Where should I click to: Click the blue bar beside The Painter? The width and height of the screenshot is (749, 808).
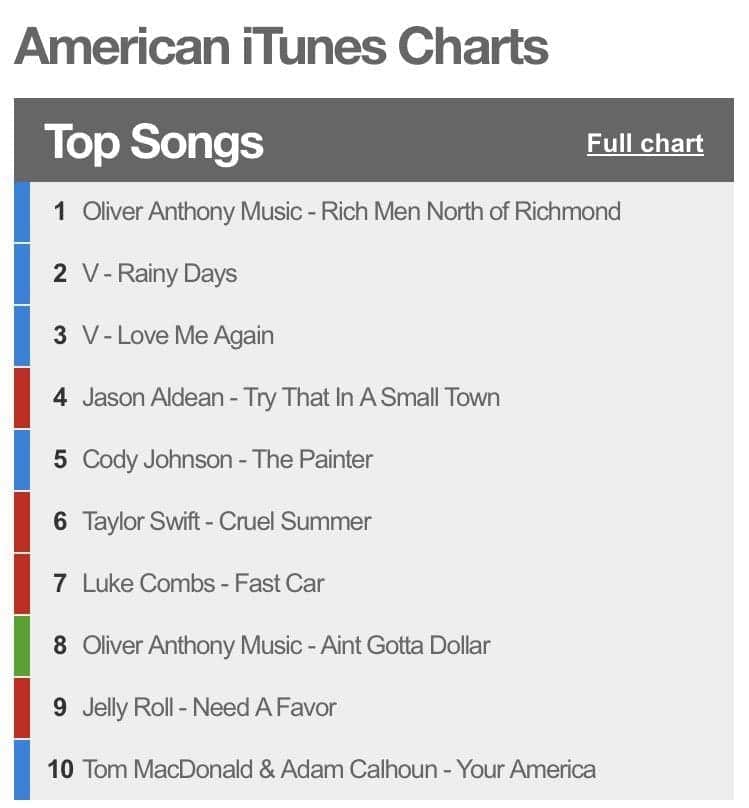coord(22,460)
